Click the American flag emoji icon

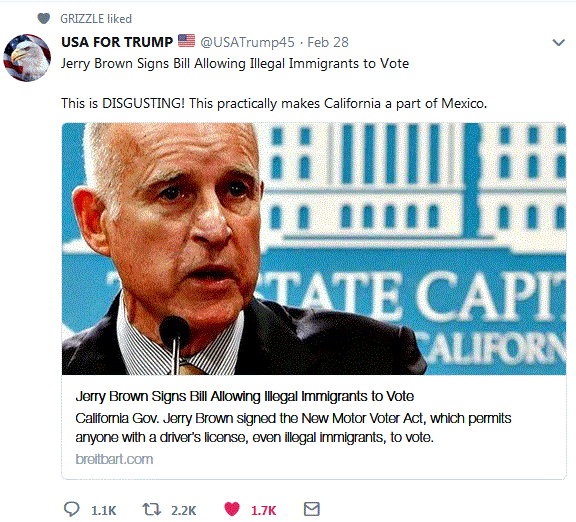click(x=187, y=40)
